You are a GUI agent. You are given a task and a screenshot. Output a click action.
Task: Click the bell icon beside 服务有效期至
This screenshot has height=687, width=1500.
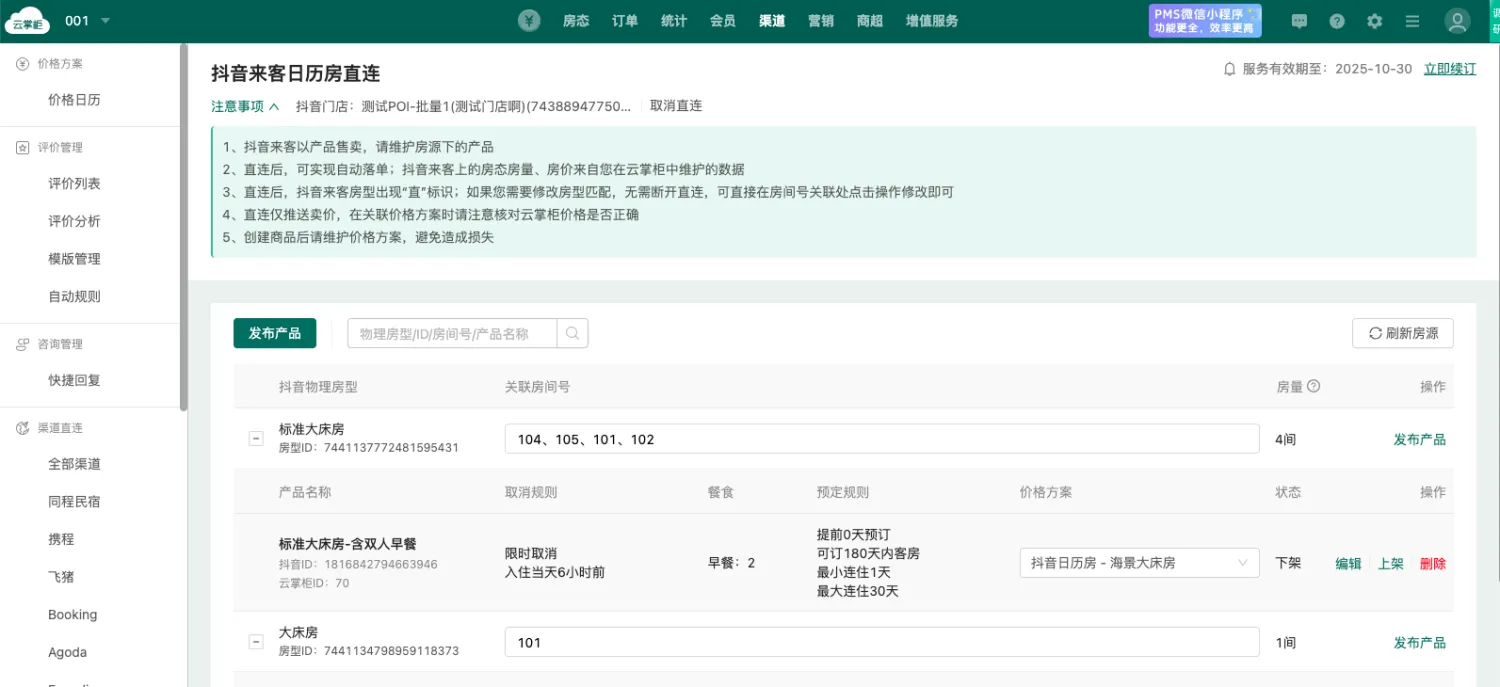pos(1230,70)
